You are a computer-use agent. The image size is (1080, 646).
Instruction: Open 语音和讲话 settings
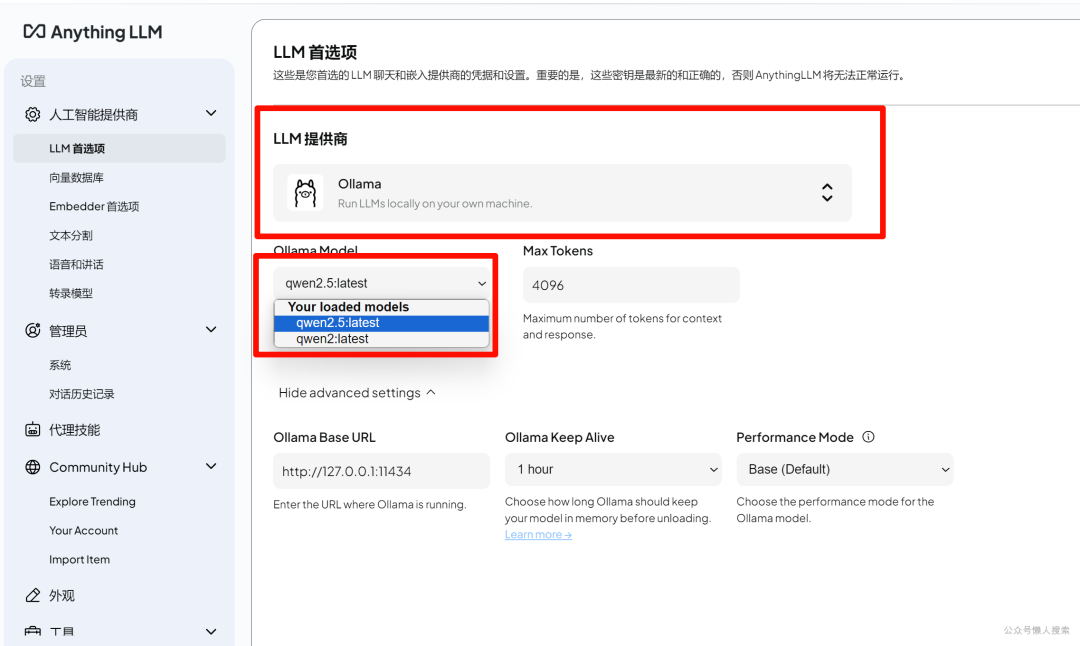coord(76,264)
